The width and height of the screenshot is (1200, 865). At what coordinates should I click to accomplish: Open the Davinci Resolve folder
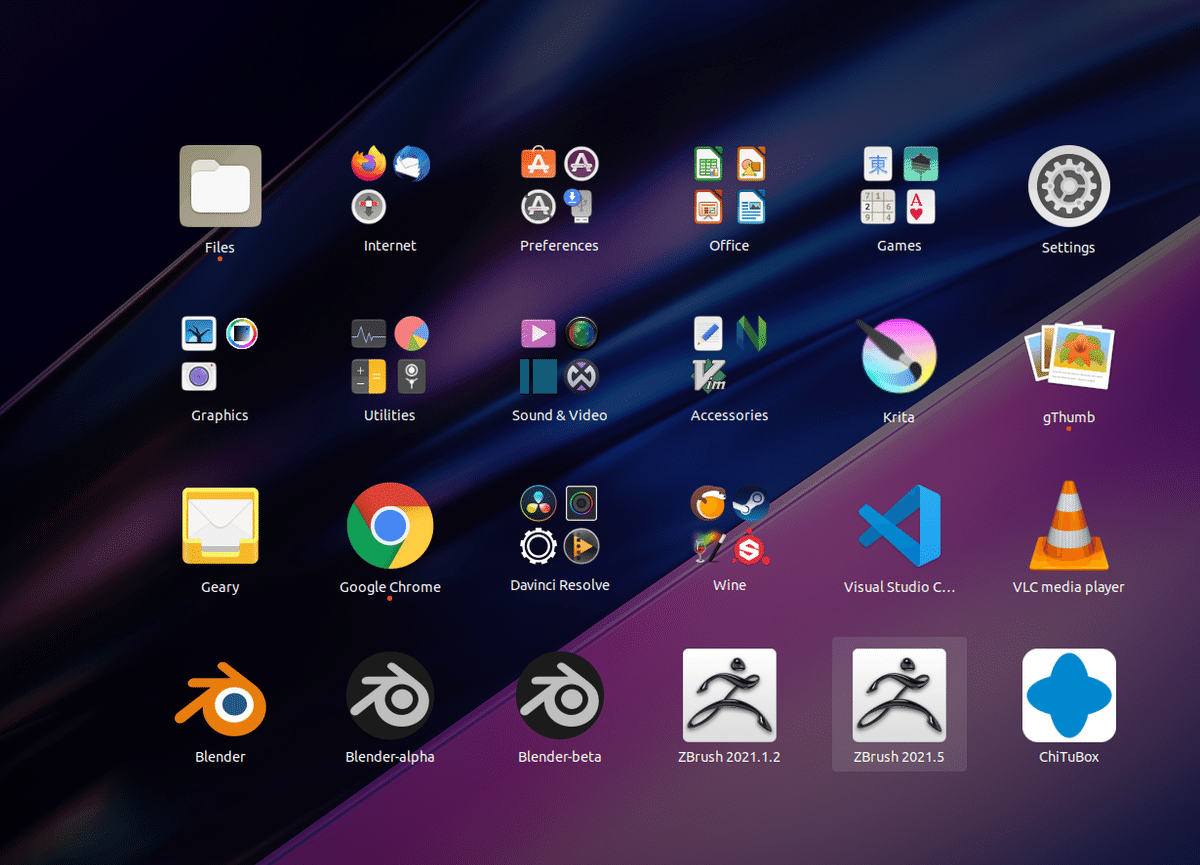pos(560,525)
